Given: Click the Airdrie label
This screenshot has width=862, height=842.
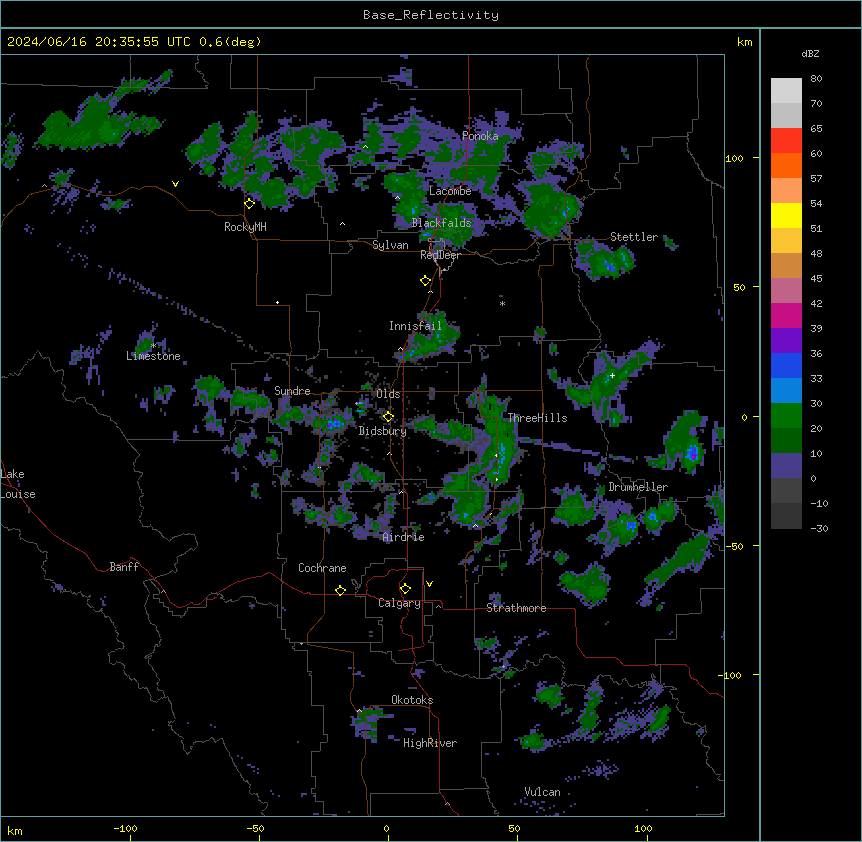Looking at the screenshot, I should tap(404, 537).
